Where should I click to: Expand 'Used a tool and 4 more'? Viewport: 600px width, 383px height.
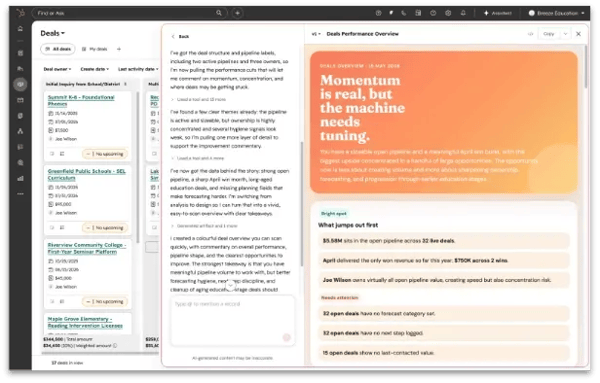197,158
